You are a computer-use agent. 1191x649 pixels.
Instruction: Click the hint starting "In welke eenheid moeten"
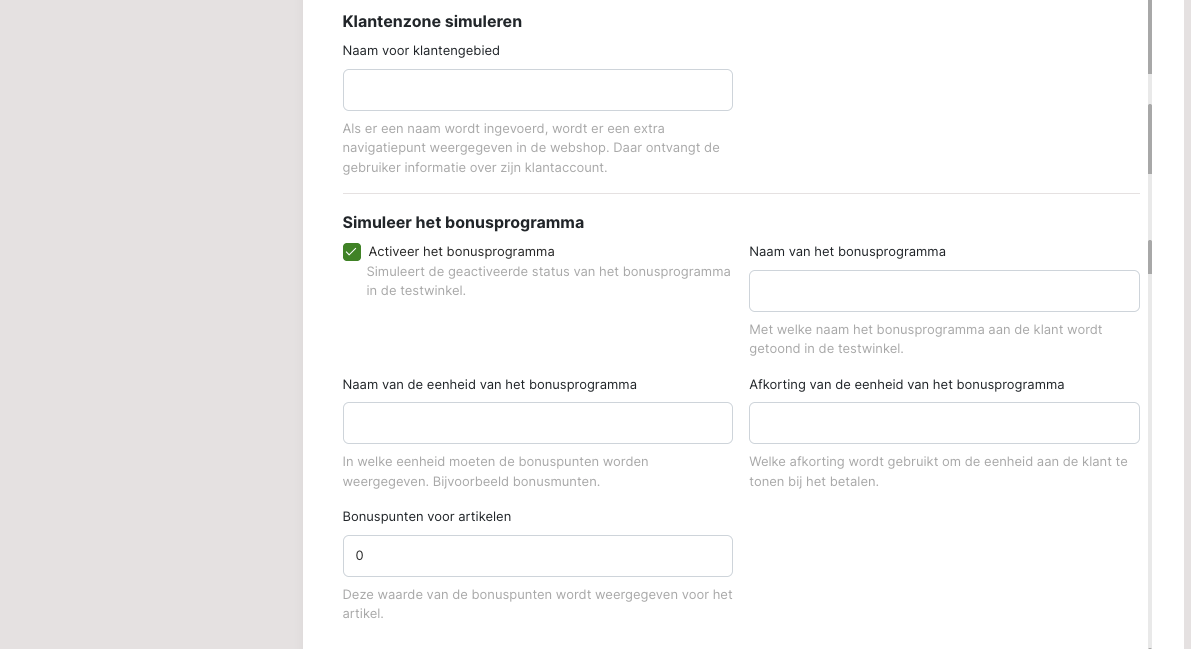[495, 471]
